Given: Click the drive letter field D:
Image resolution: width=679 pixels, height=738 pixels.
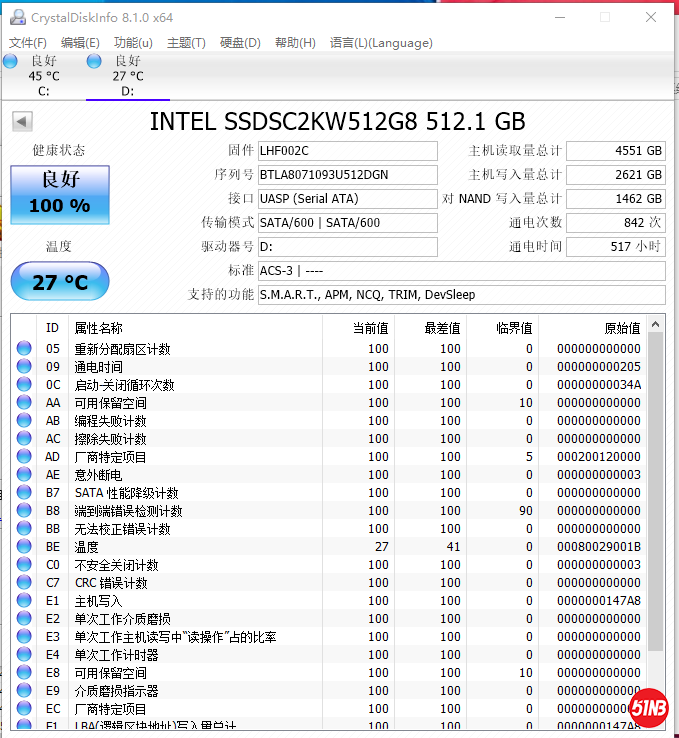Looking at the screenshot, I should [348, 247].
